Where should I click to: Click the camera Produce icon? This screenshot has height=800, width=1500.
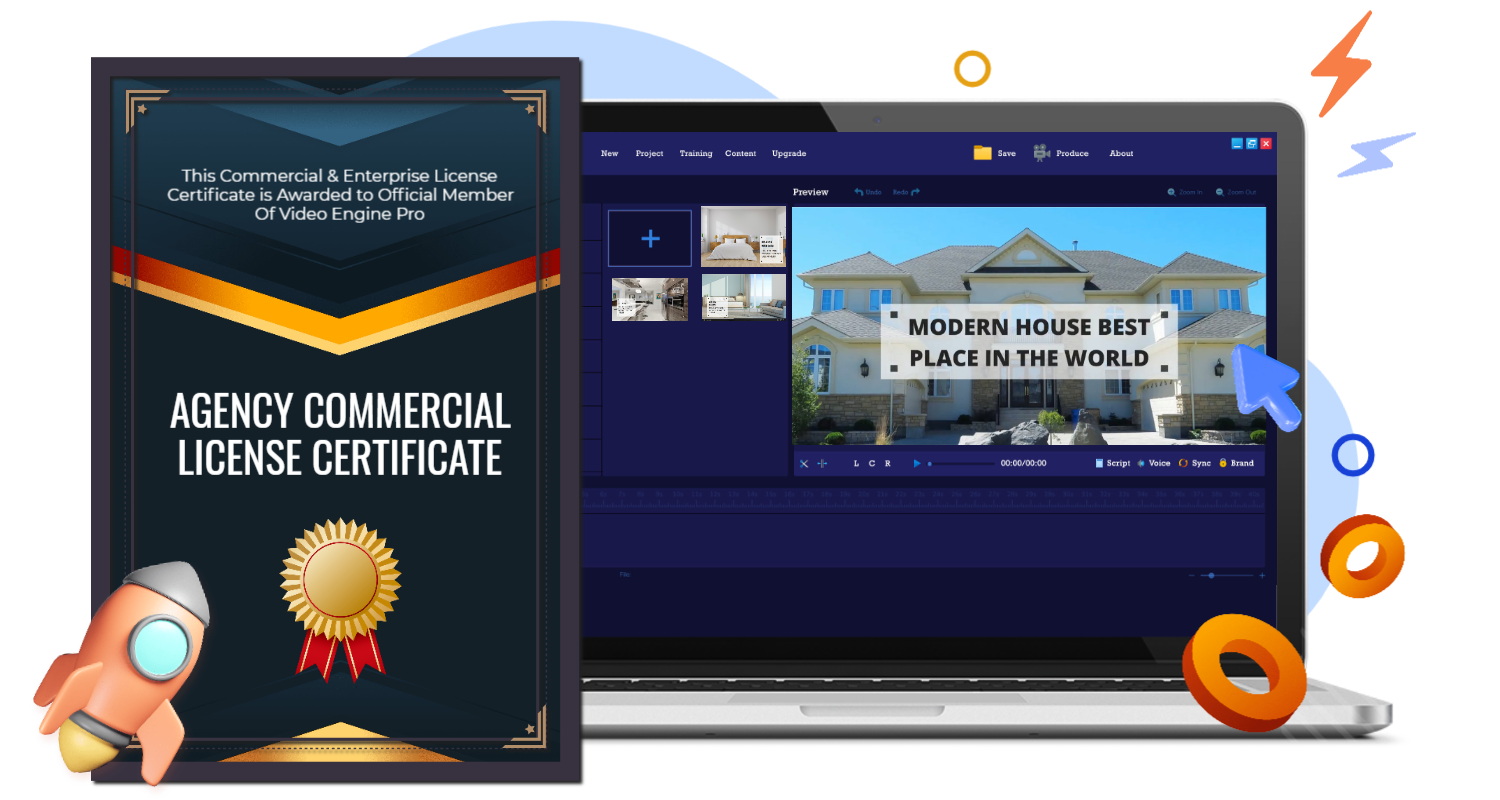[x=1041, y=153]
